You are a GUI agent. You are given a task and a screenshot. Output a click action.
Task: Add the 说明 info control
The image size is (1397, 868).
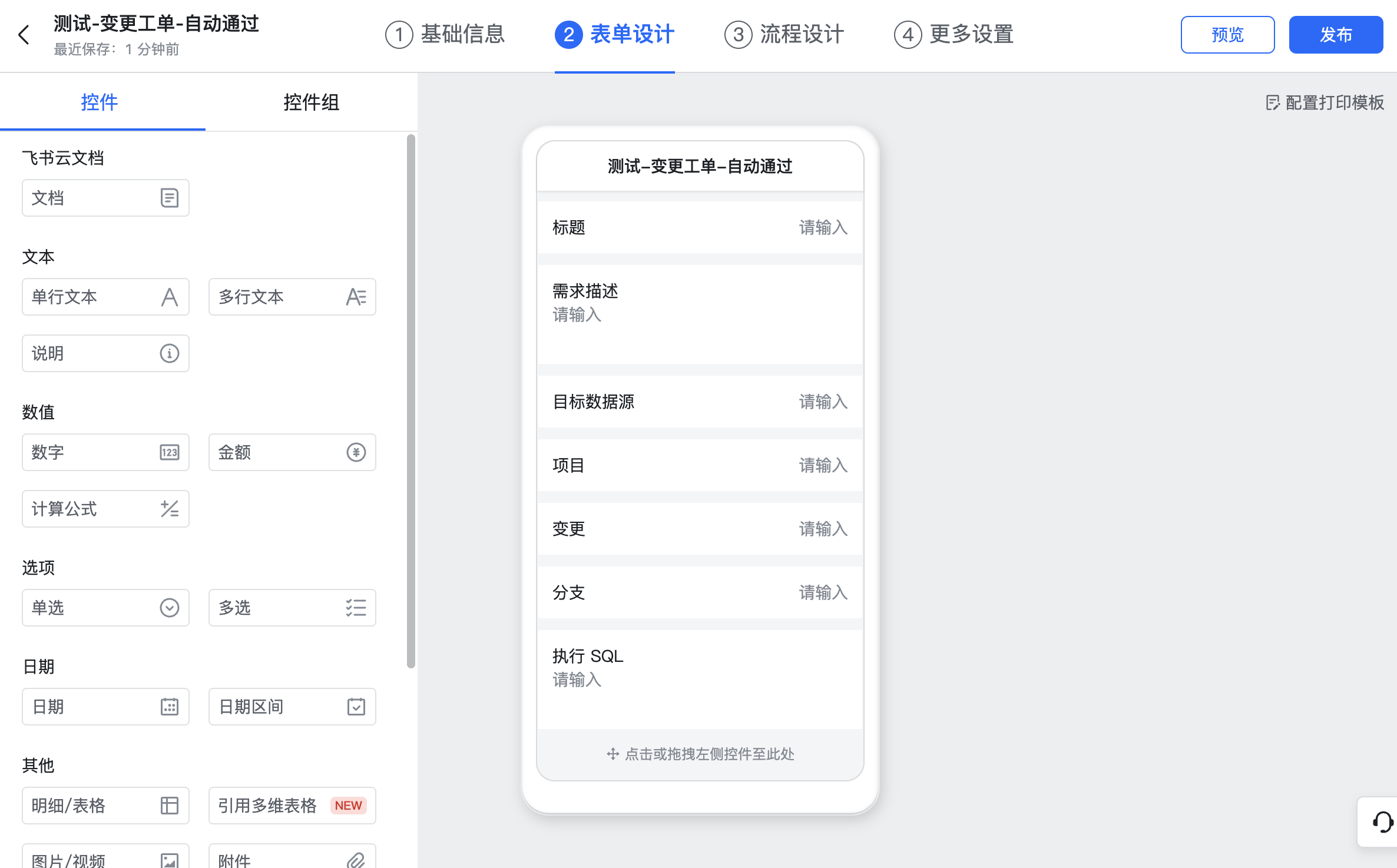105,353
